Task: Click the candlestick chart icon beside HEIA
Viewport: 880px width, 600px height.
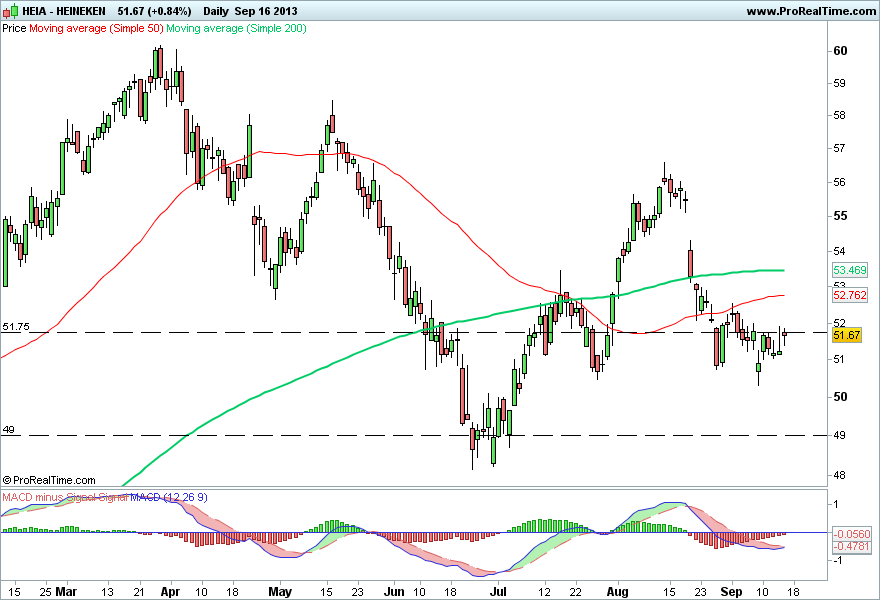Action: (11, 11)
